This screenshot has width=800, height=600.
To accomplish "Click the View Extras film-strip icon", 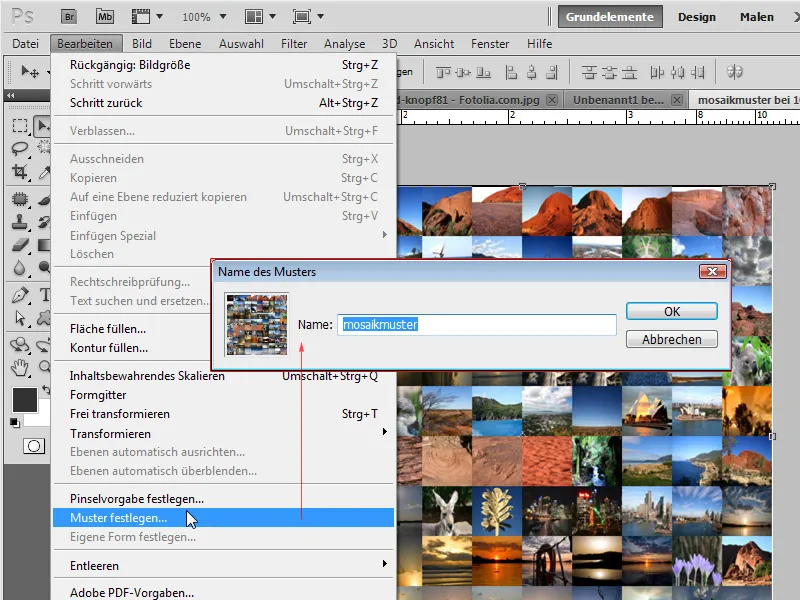I will [141, 17].
